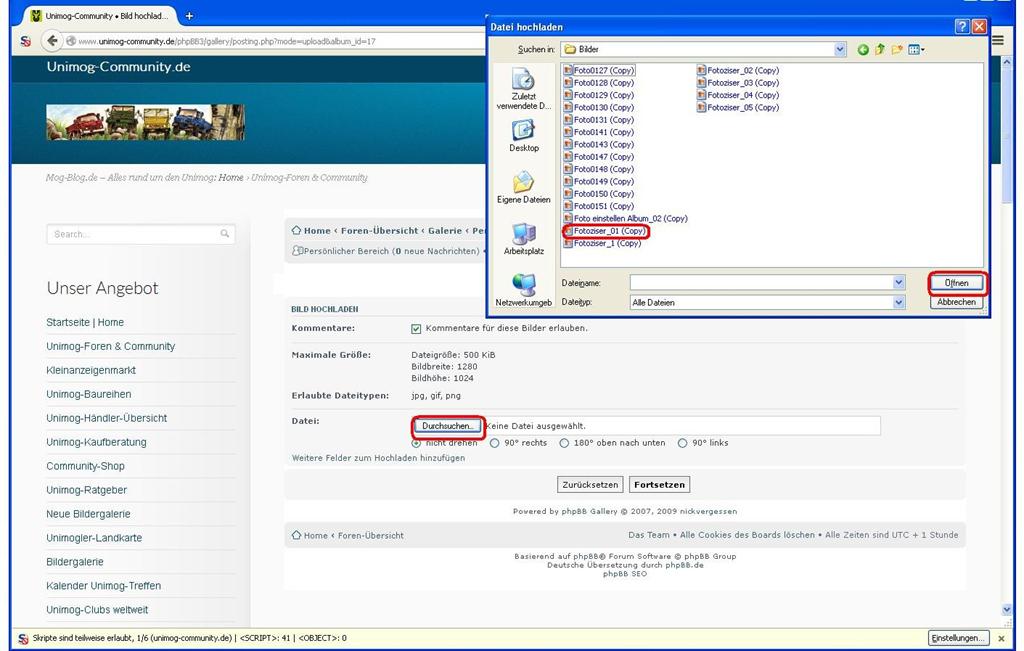
Task: Expand the Suchen in folder dropdown
Action: pos(840,49)
